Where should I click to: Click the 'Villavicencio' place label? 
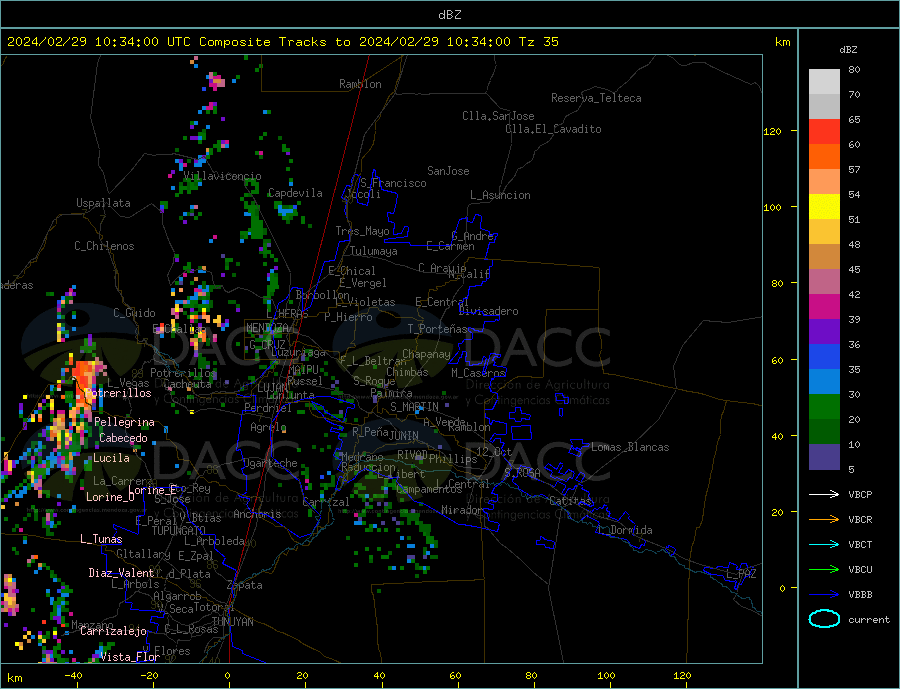(x=222, y=176)
